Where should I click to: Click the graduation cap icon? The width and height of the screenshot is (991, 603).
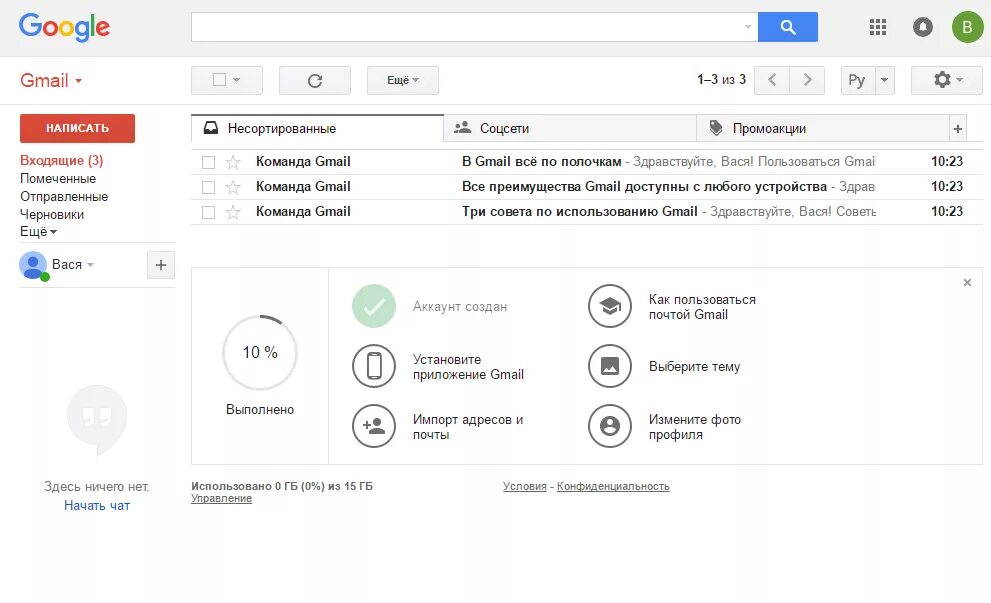[610, 306]
